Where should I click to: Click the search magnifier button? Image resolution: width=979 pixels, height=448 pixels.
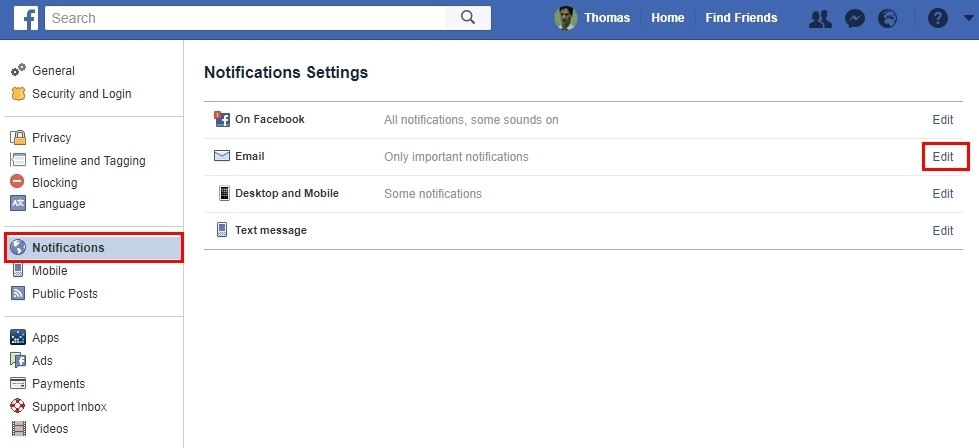coord(468,18)
